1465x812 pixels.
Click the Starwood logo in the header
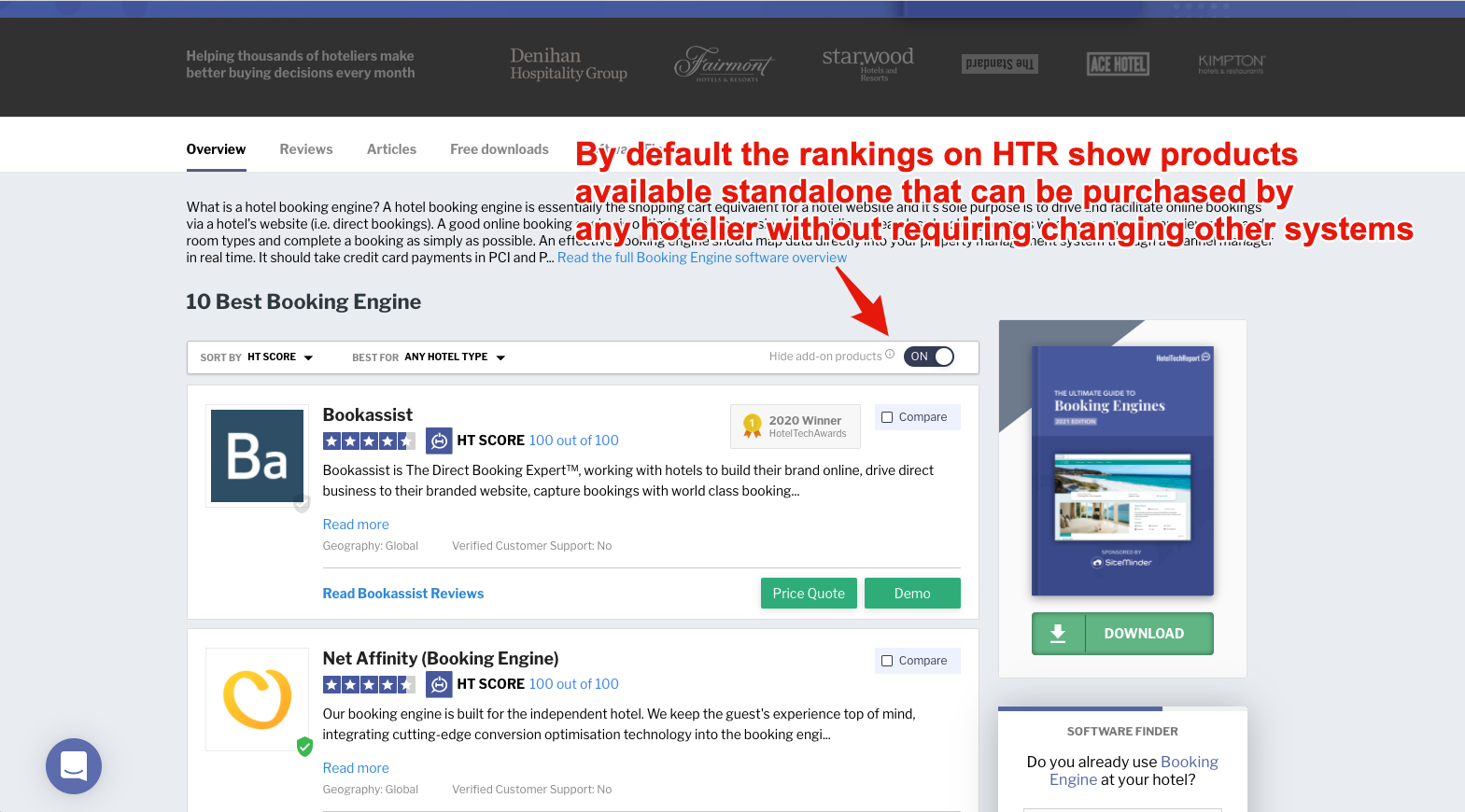867,63
